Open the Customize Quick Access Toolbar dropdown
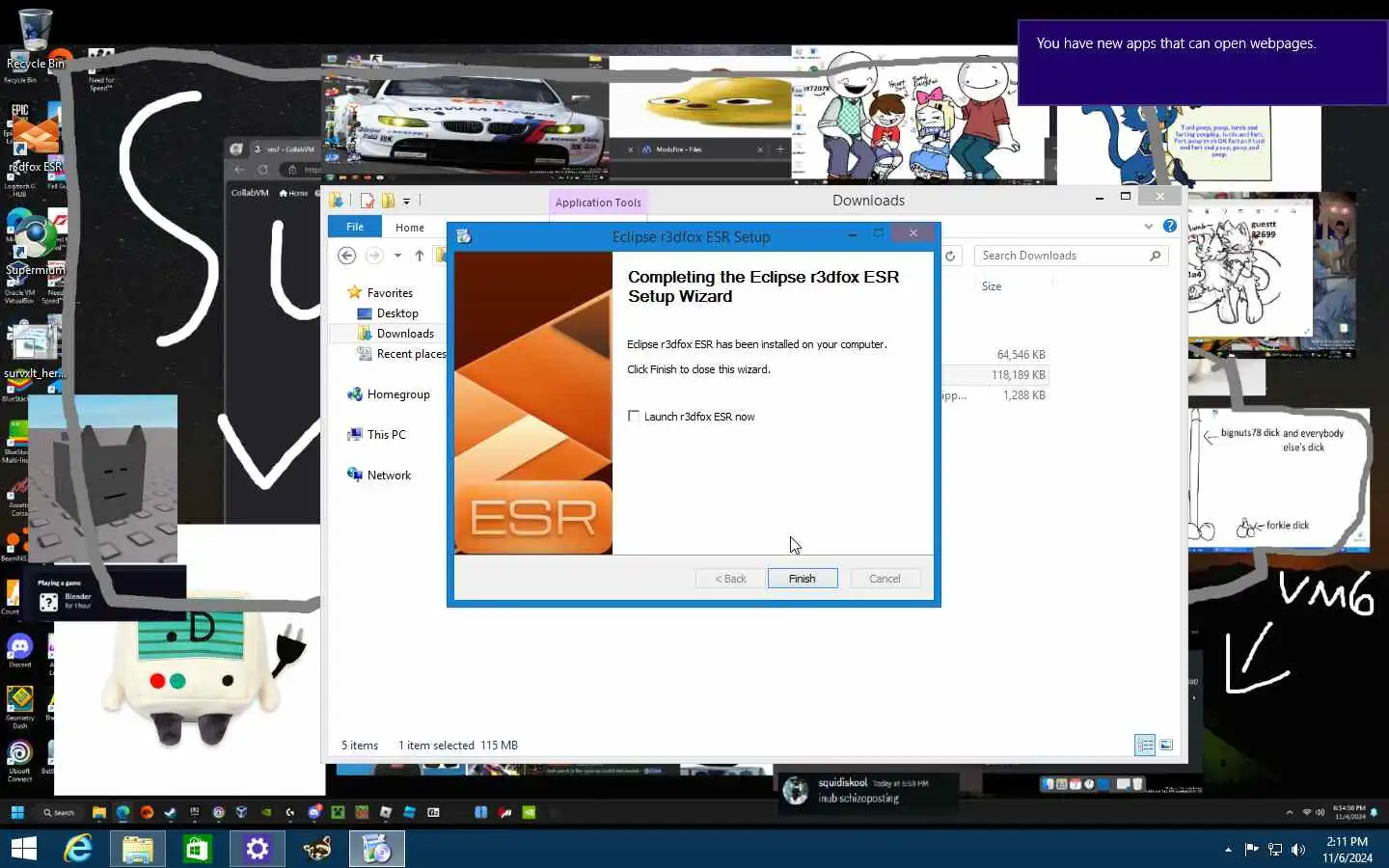This screenshot has width=1389, height=868. 406,201
